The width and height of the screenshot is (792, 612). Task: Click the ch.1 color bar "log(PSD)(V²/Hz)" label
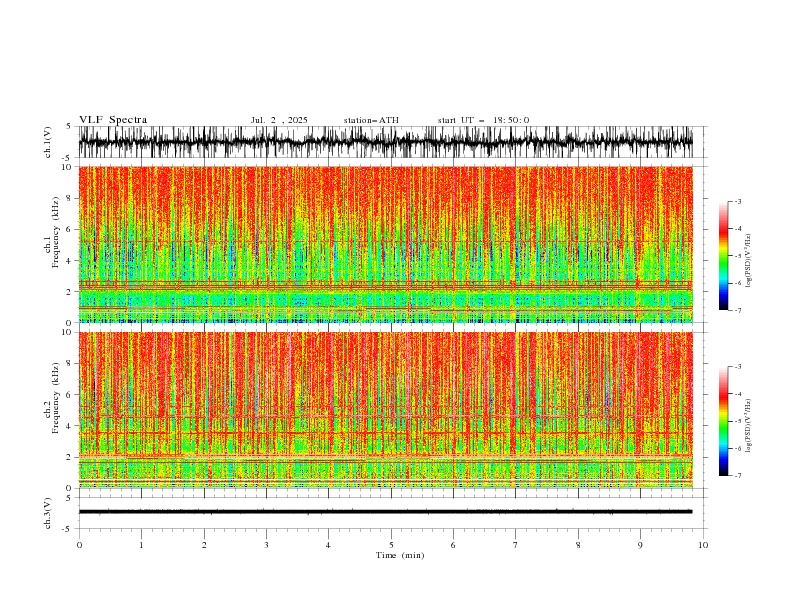(749, 261)
